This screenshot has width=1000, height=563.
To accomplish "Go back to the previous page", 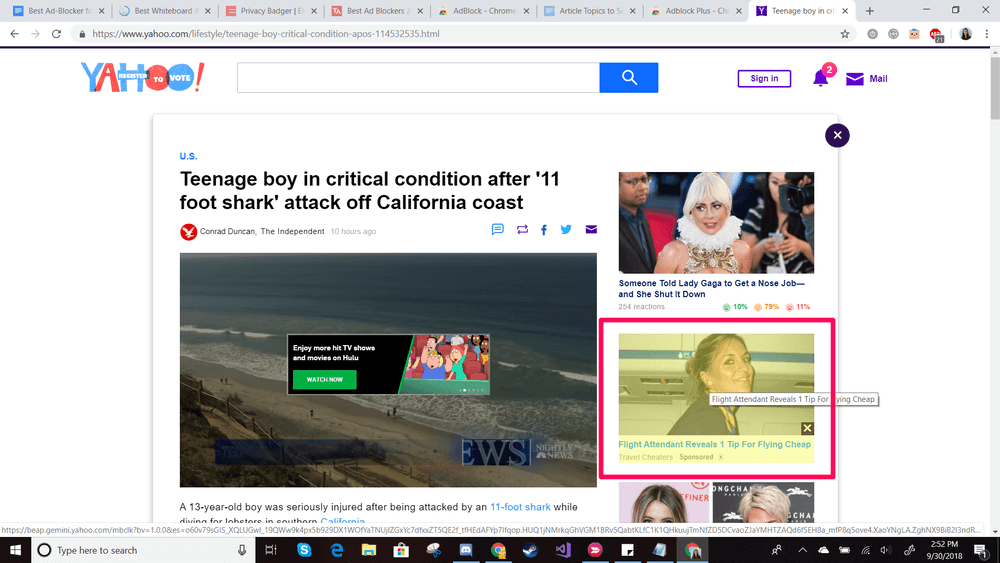I will (15, 34).
